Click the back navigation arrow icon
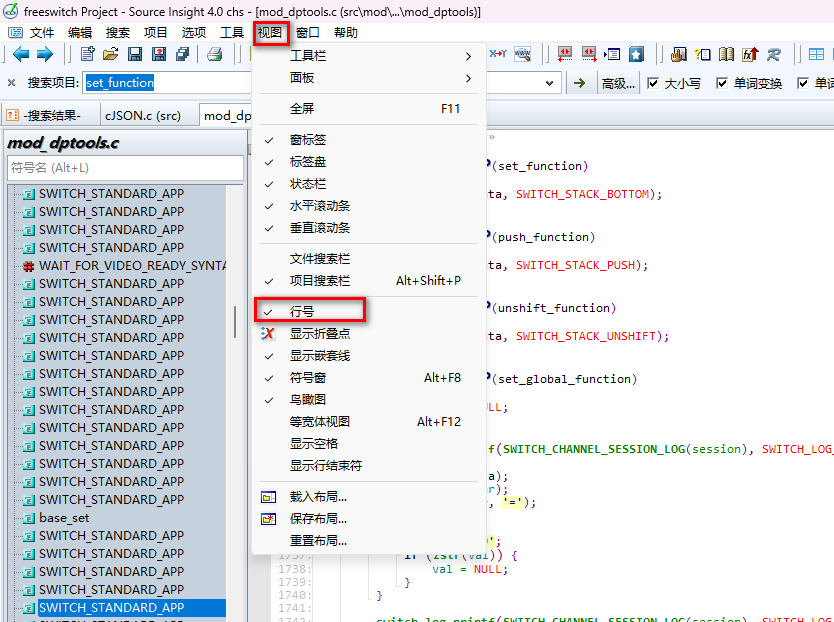 (x=20, y=53)
